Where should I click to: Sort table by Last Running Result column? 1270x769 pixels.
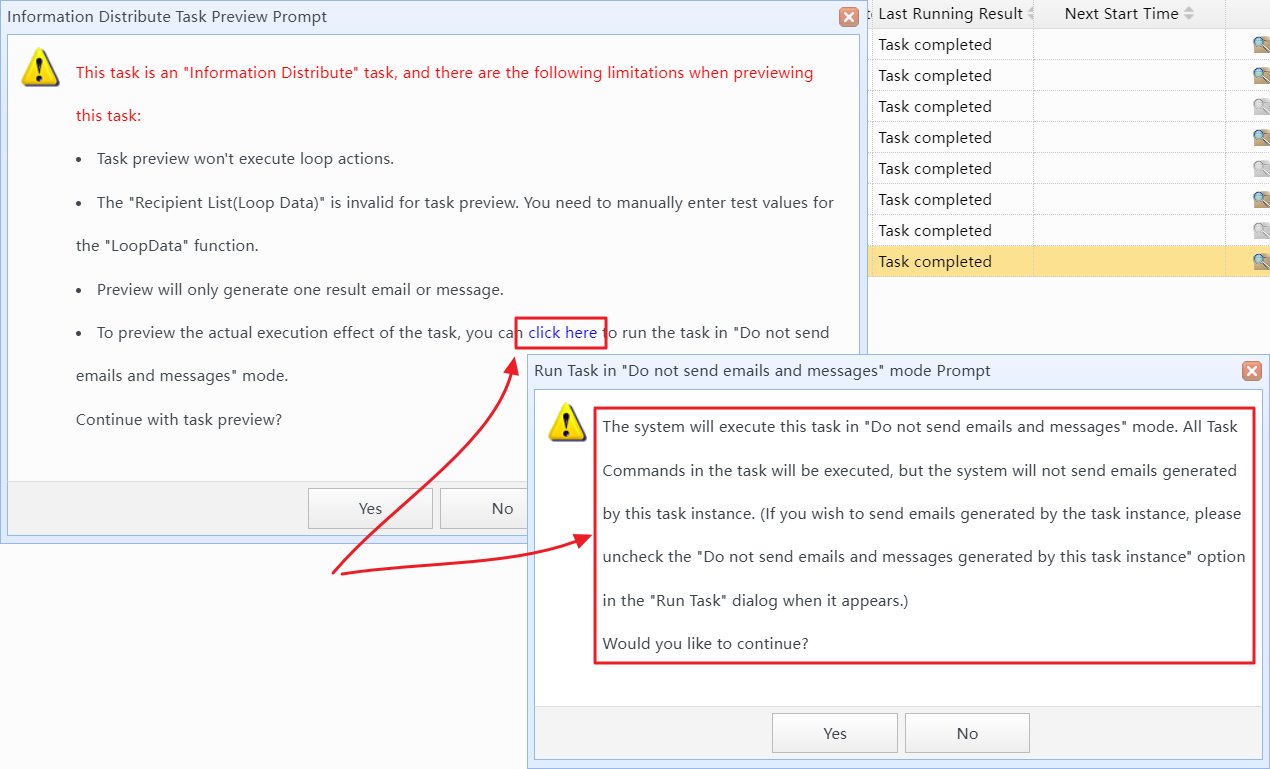(x=950, y=14)
